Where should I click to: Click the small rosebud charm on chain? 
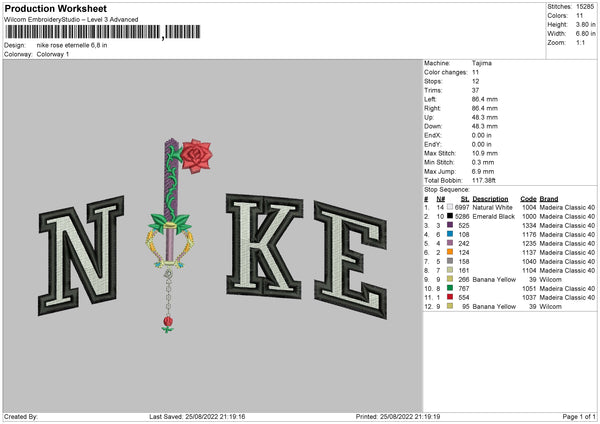point(168,324)
